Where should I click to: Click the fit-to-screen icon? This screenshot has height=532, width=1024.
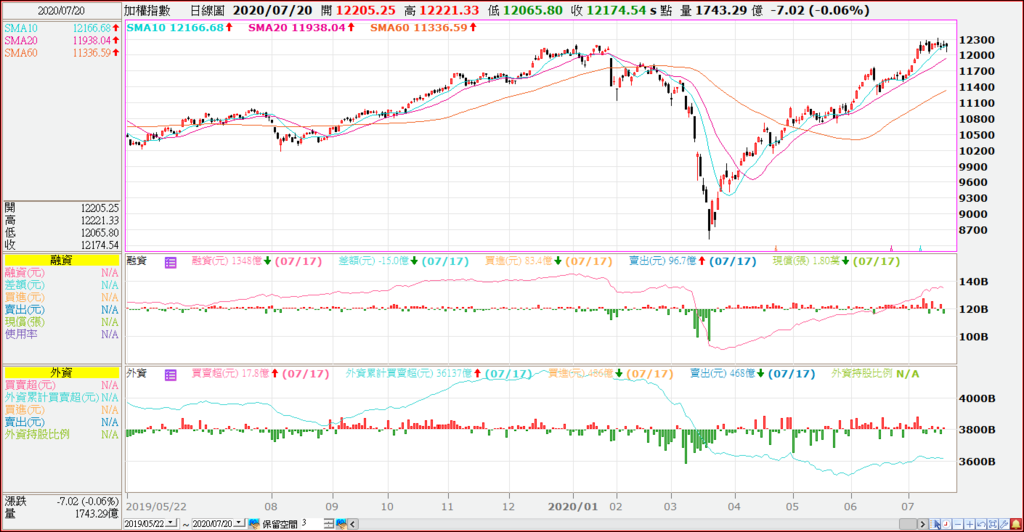click(x=993, y=524)
